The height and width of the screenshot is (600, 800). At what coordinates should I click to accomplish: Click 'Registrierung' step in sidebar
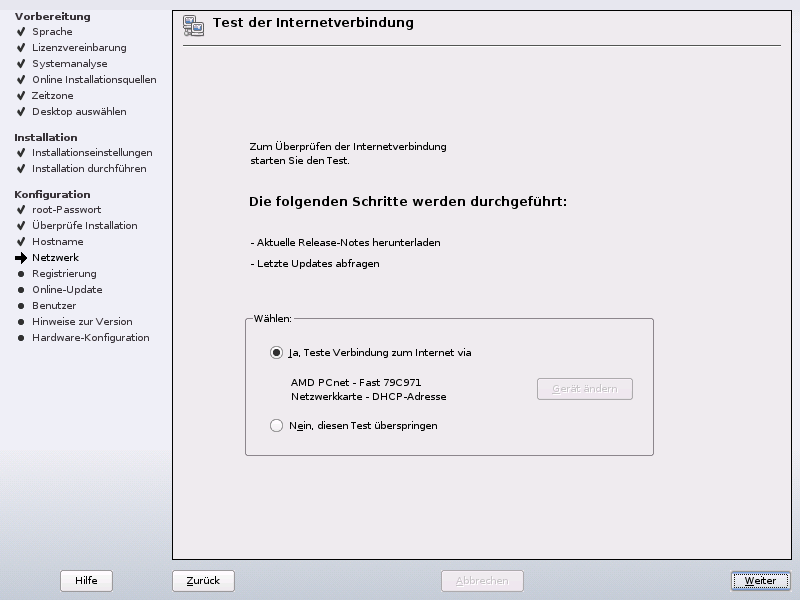coord(64,273)
